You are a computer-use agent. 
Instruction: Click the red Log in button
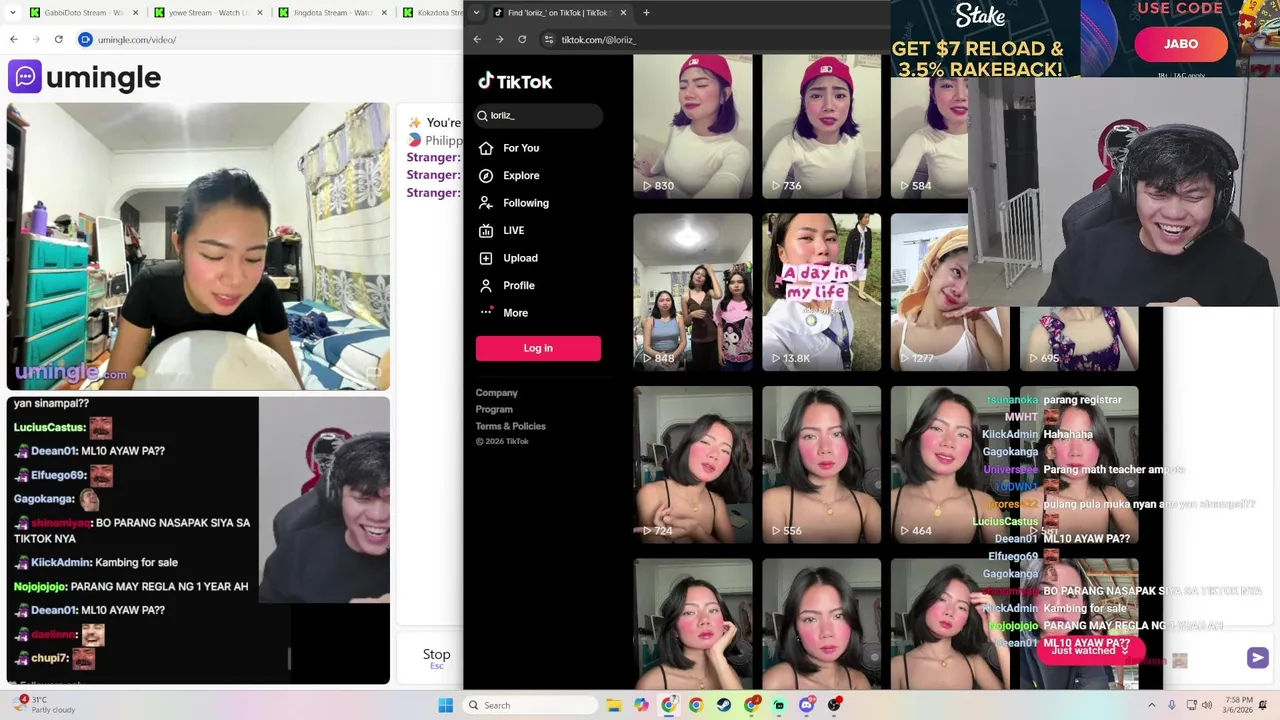538,348
